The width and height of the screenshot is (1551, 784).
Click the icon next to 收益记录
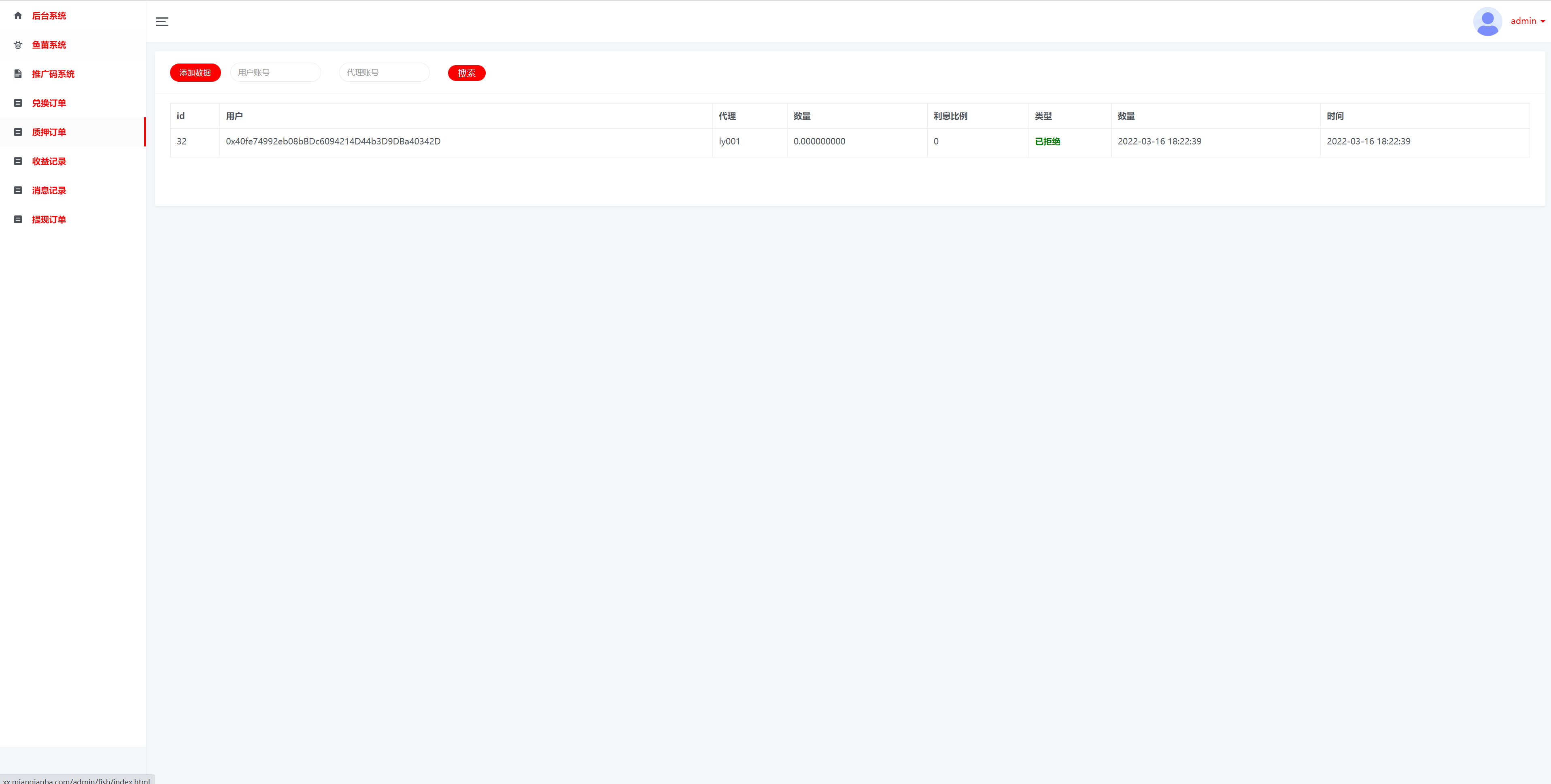17,161
